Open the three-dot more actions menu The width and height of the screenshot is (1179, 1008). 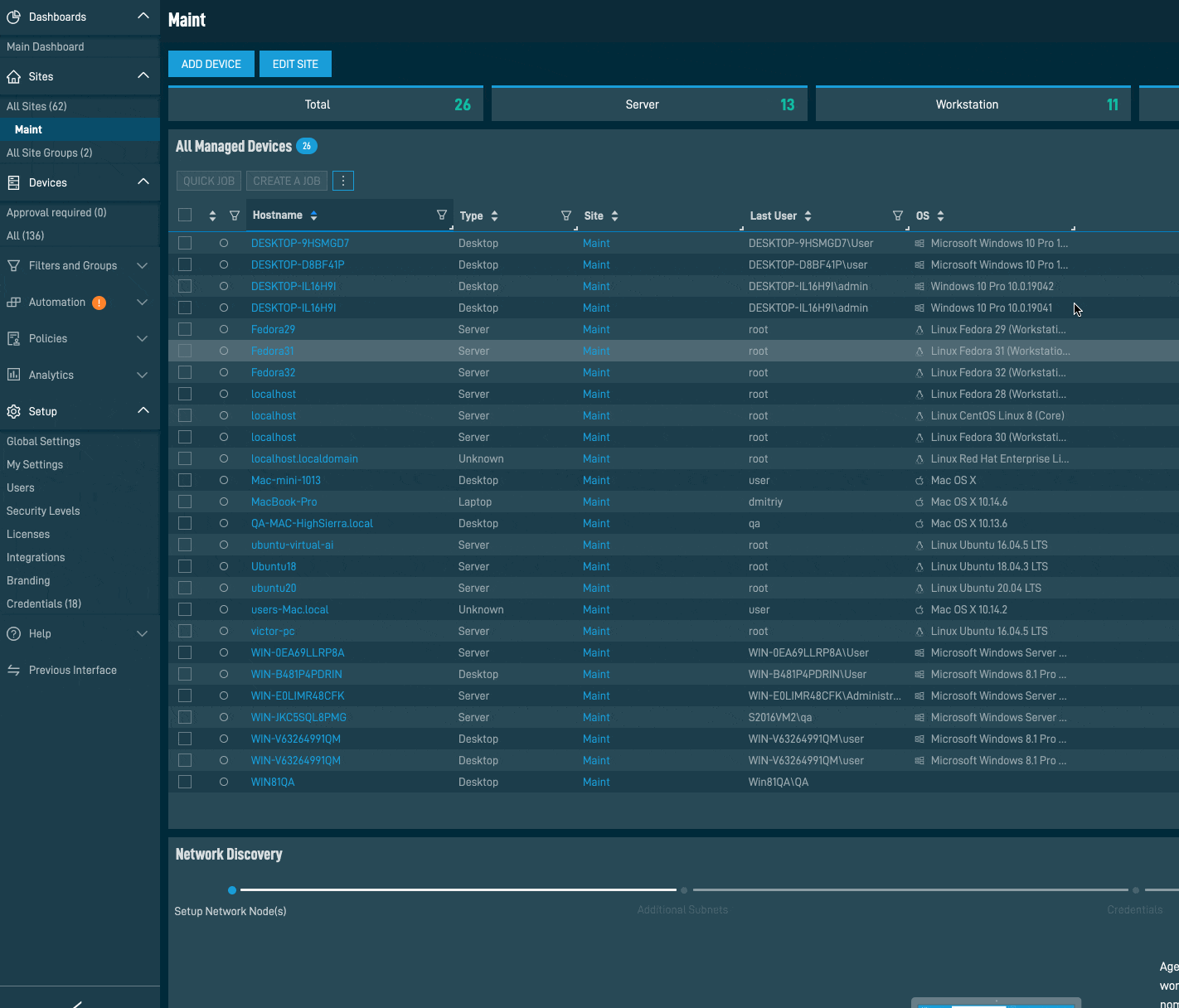tap(343, 181)
